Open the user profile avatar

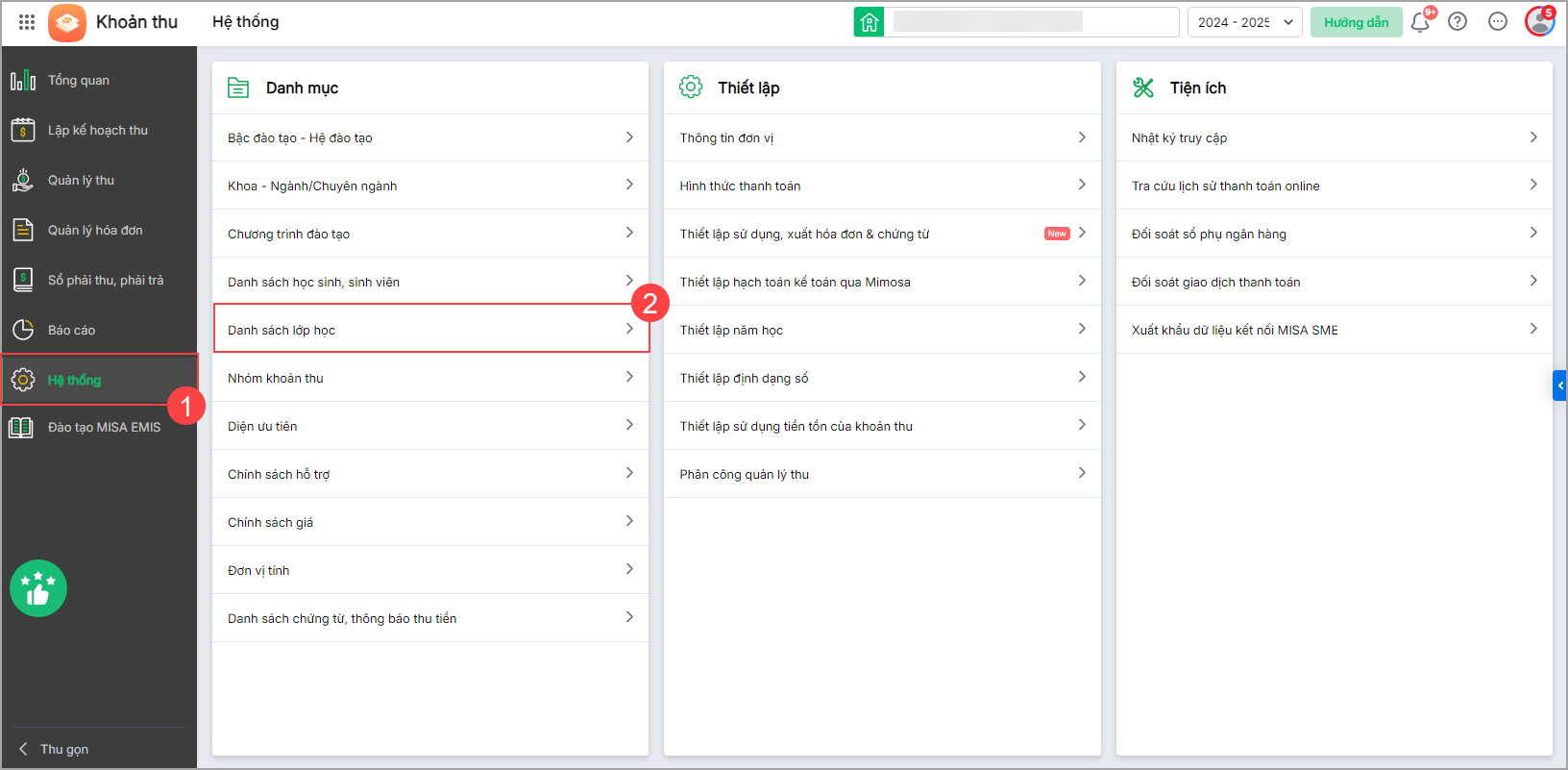click(x=1539, y=22)
